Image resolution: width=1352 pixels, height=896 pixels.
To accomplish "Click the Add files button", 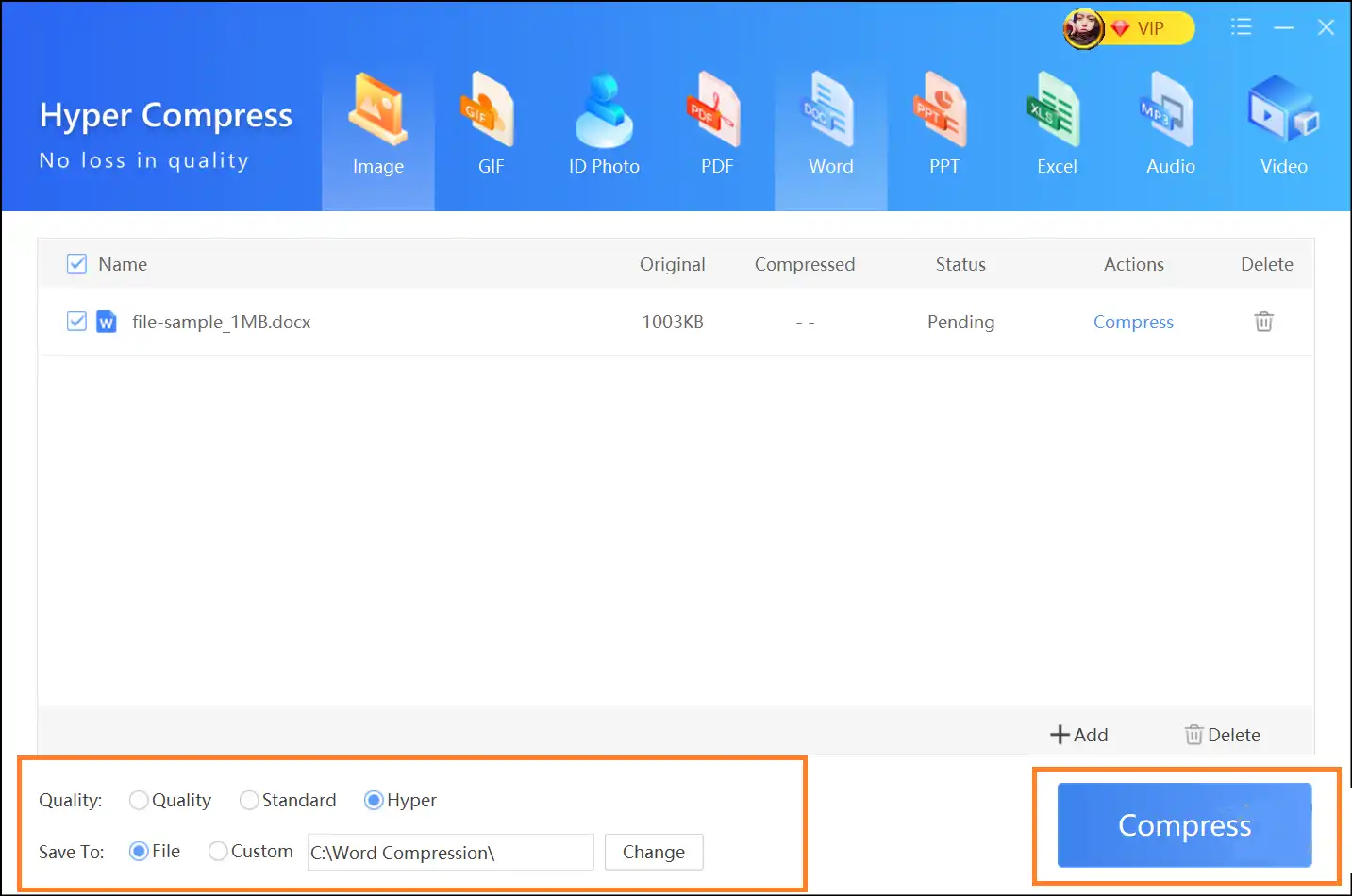I will pyautogui.click(x=1079, y=735).
